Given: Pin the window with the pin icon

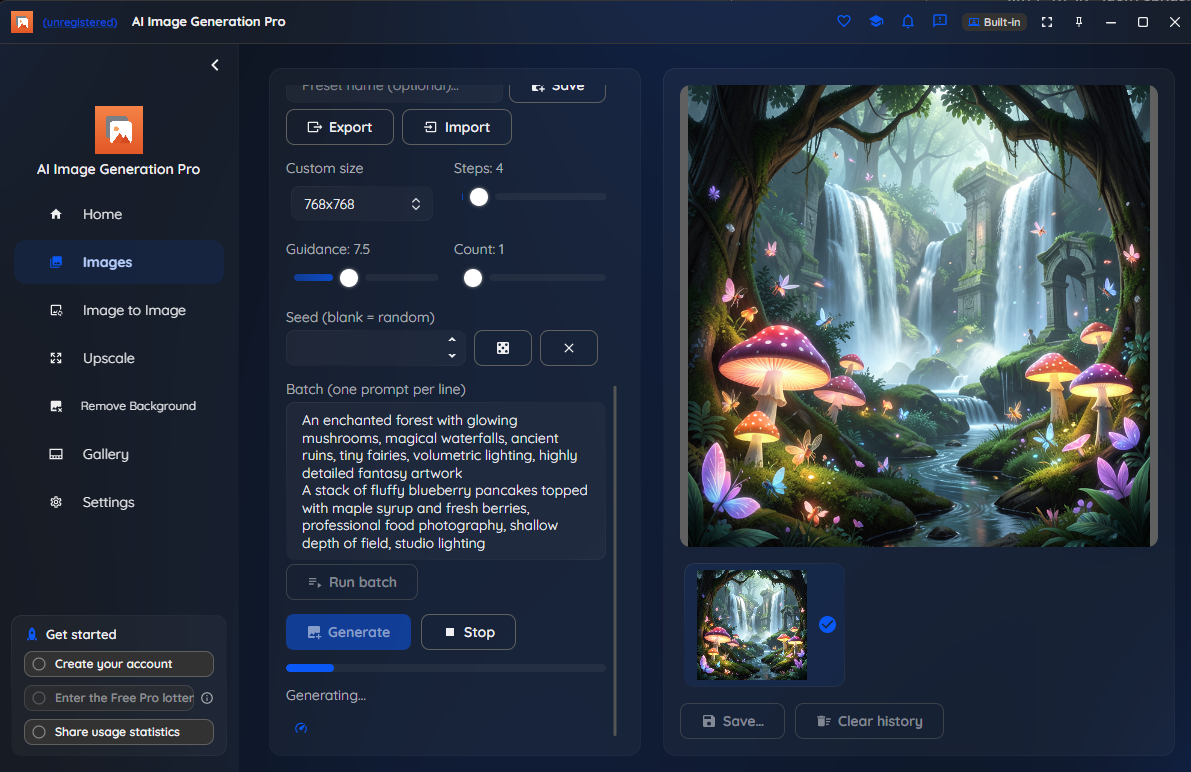Looking at the screenshot, I should [x=1079, y=22].
